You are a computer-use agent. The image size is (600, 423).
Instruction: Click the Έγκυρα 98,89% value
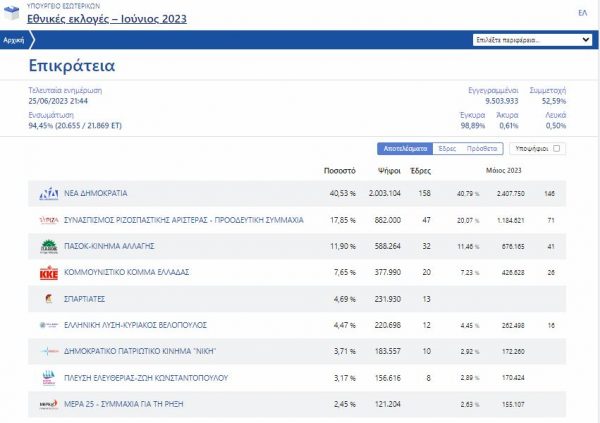(473, 126)
